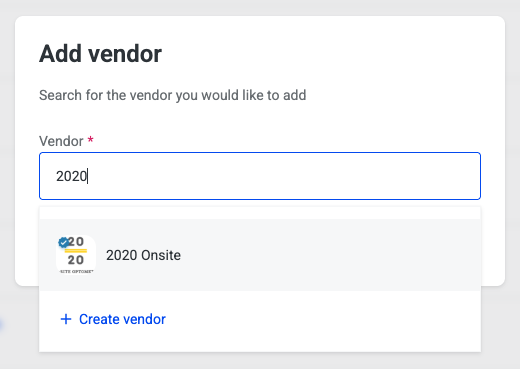Click the search instruction text under the heading
The height and width of the screenshot is (369, 520).
[172, 95]
